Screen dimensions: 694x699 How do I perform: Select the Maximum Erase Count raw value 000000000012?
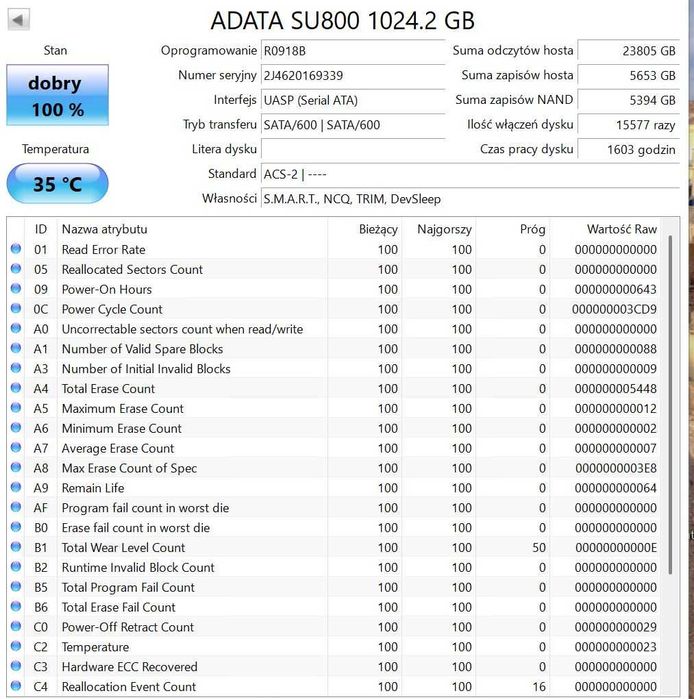[x=616, y=409]
